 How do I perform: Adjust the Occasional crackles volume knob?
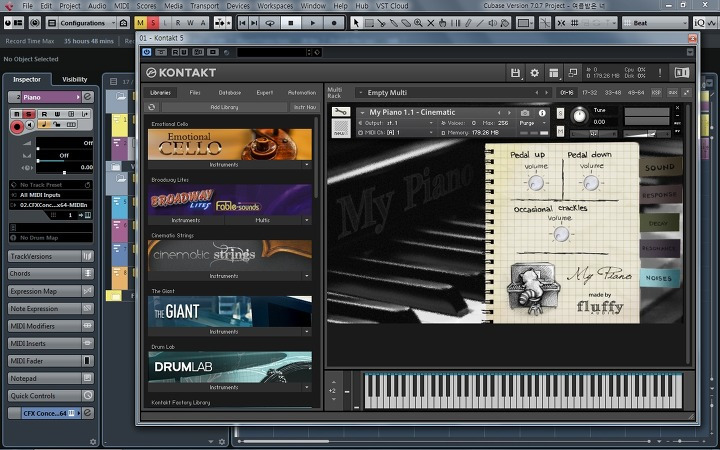click(561, 235)
